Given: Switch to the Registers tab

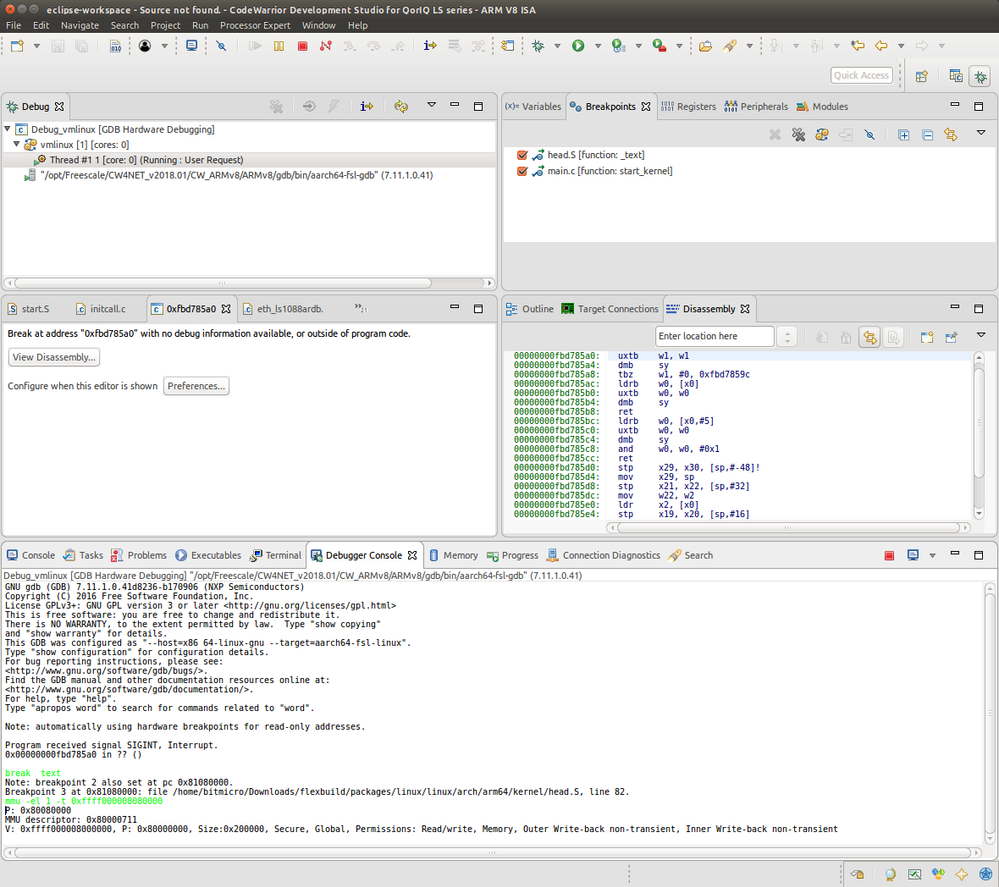Looking at the screenshot, I should pos(689,106).
